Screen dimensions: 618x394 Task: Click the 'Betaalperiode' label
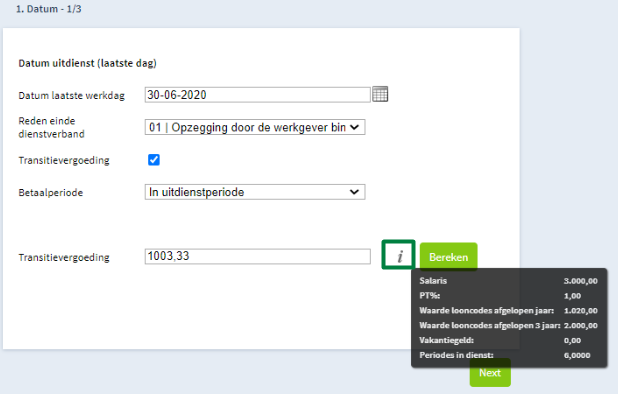pos(50,193)
